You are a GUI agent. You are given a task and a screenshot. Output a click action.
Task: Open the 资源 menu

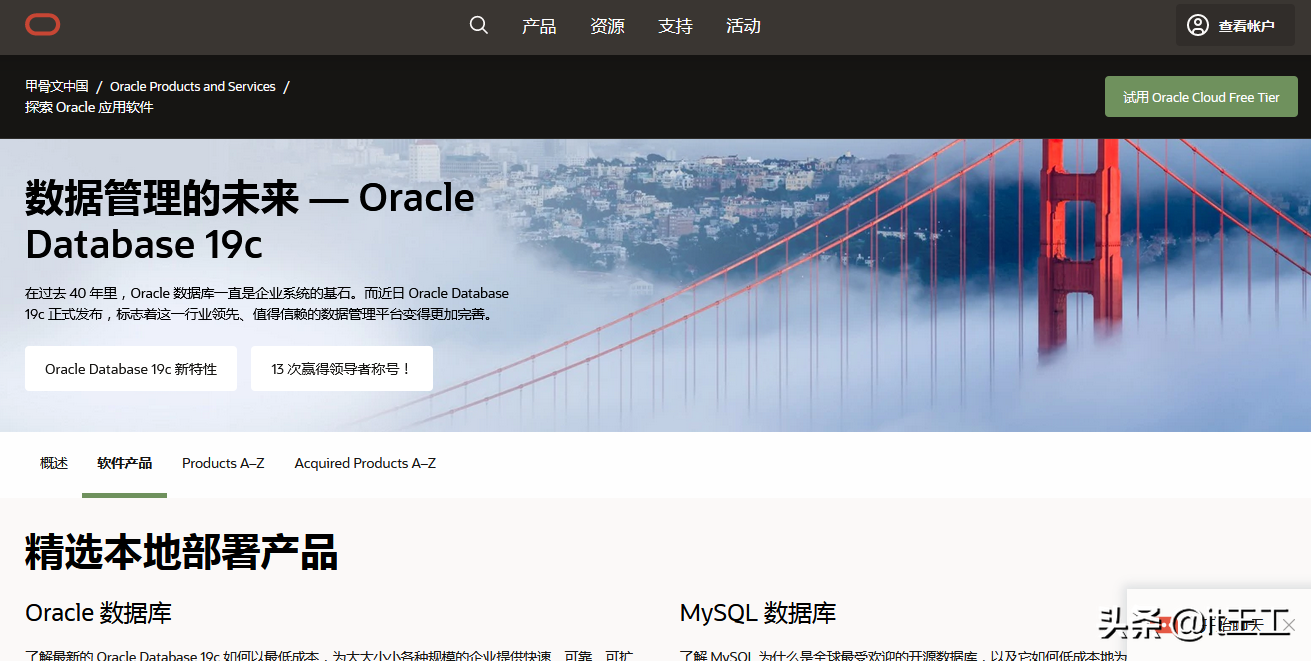607,26
